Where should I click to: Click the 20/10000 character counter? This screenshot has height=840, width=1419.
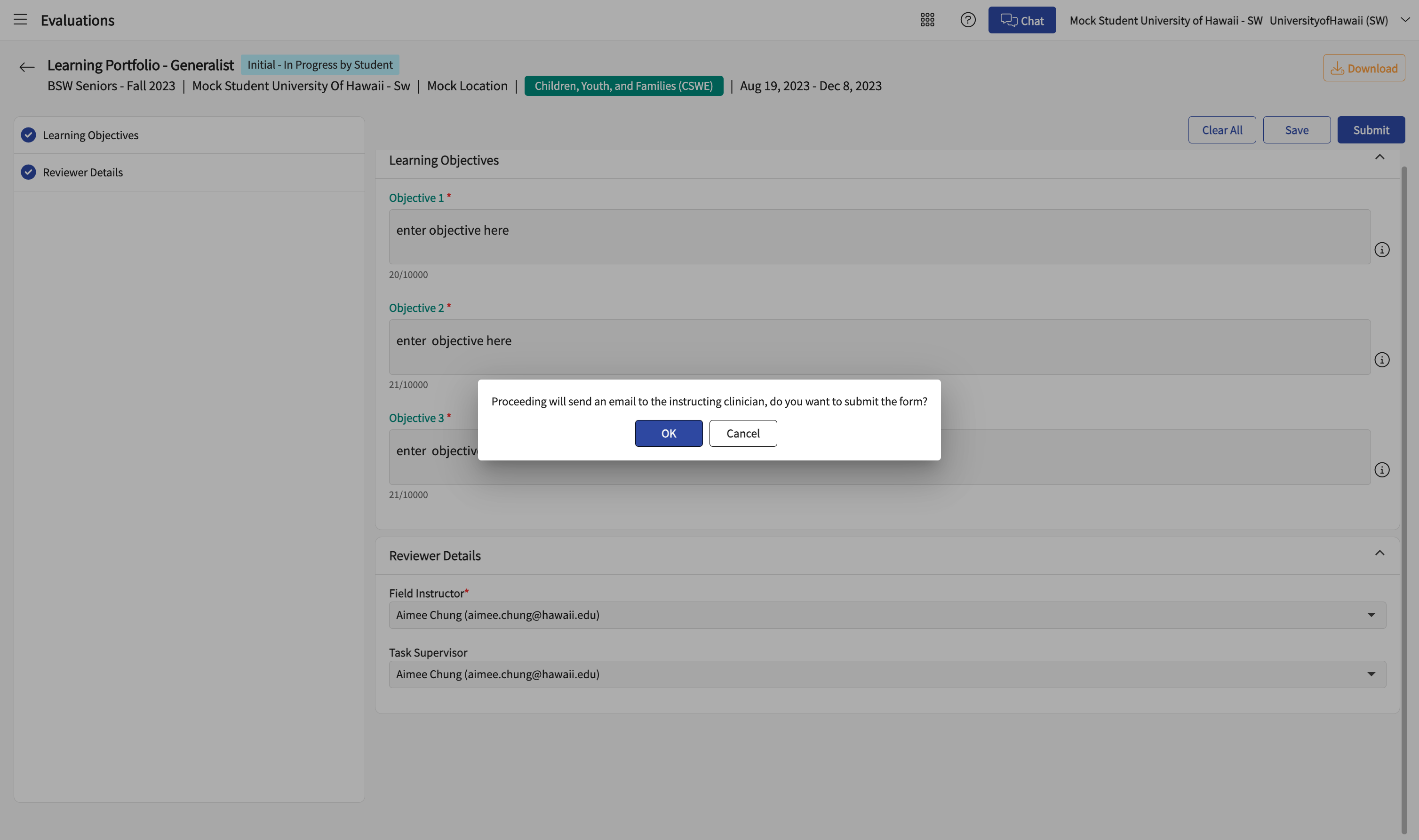408,275
